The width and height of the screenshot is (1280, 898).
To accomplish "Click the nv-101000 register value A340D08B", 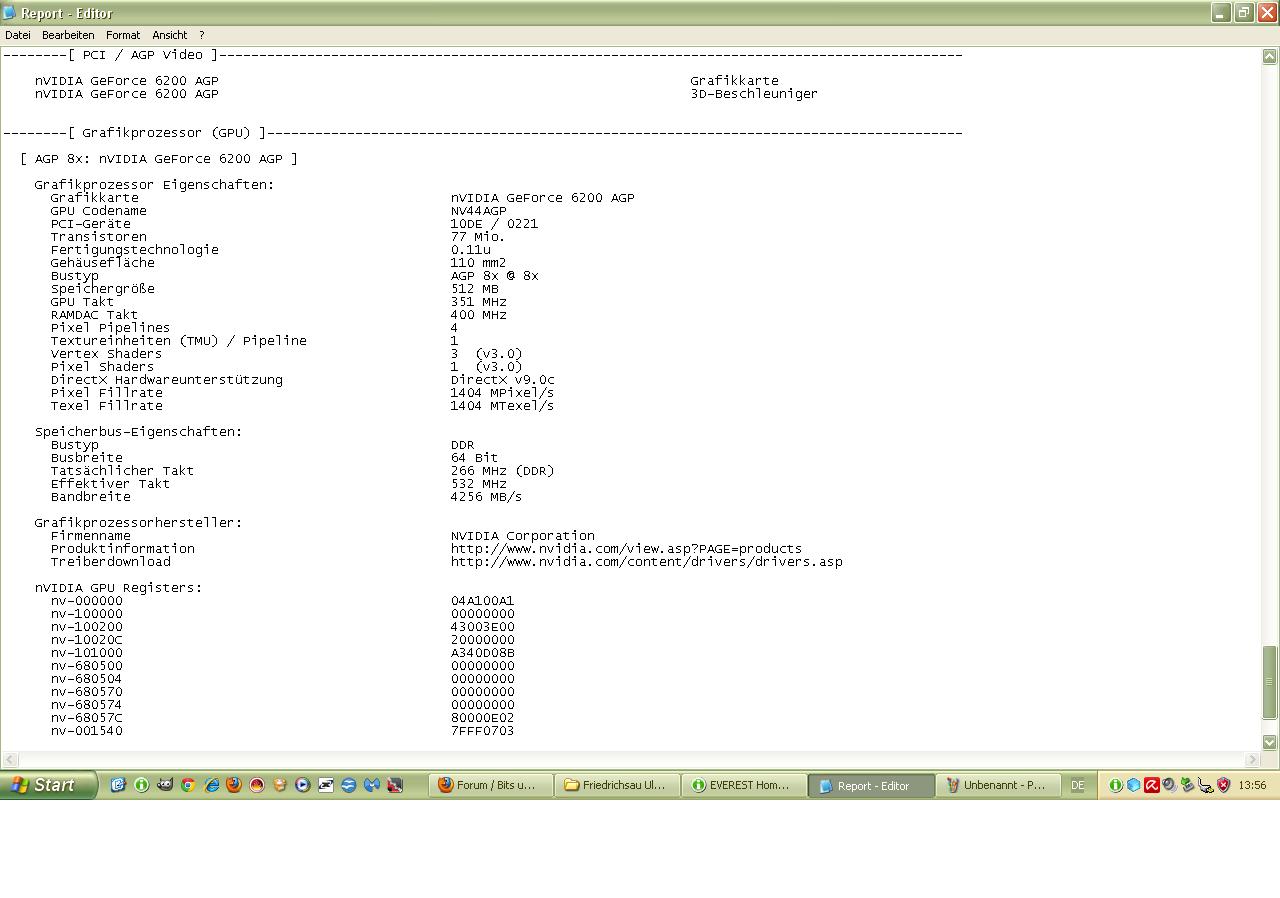I will point(482,653).
